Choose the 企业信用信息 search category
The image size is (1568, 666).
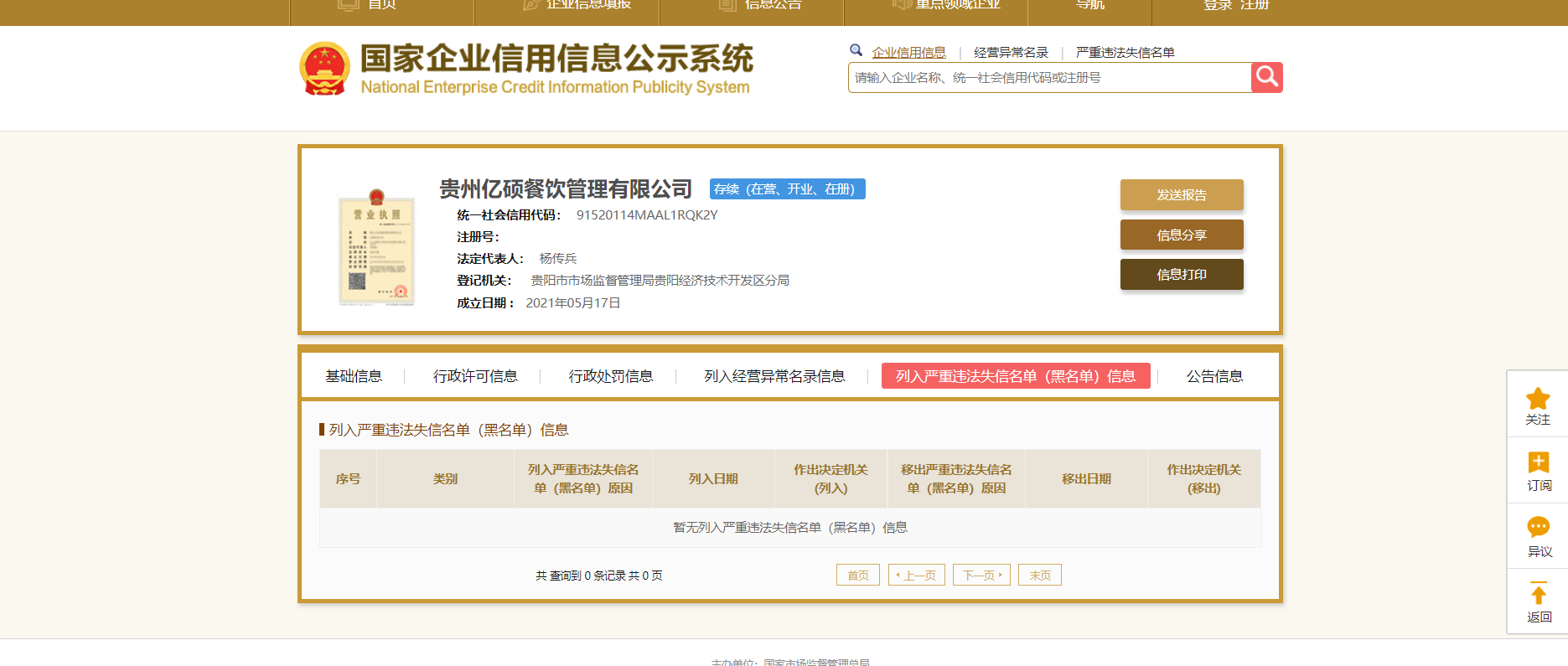908,53
